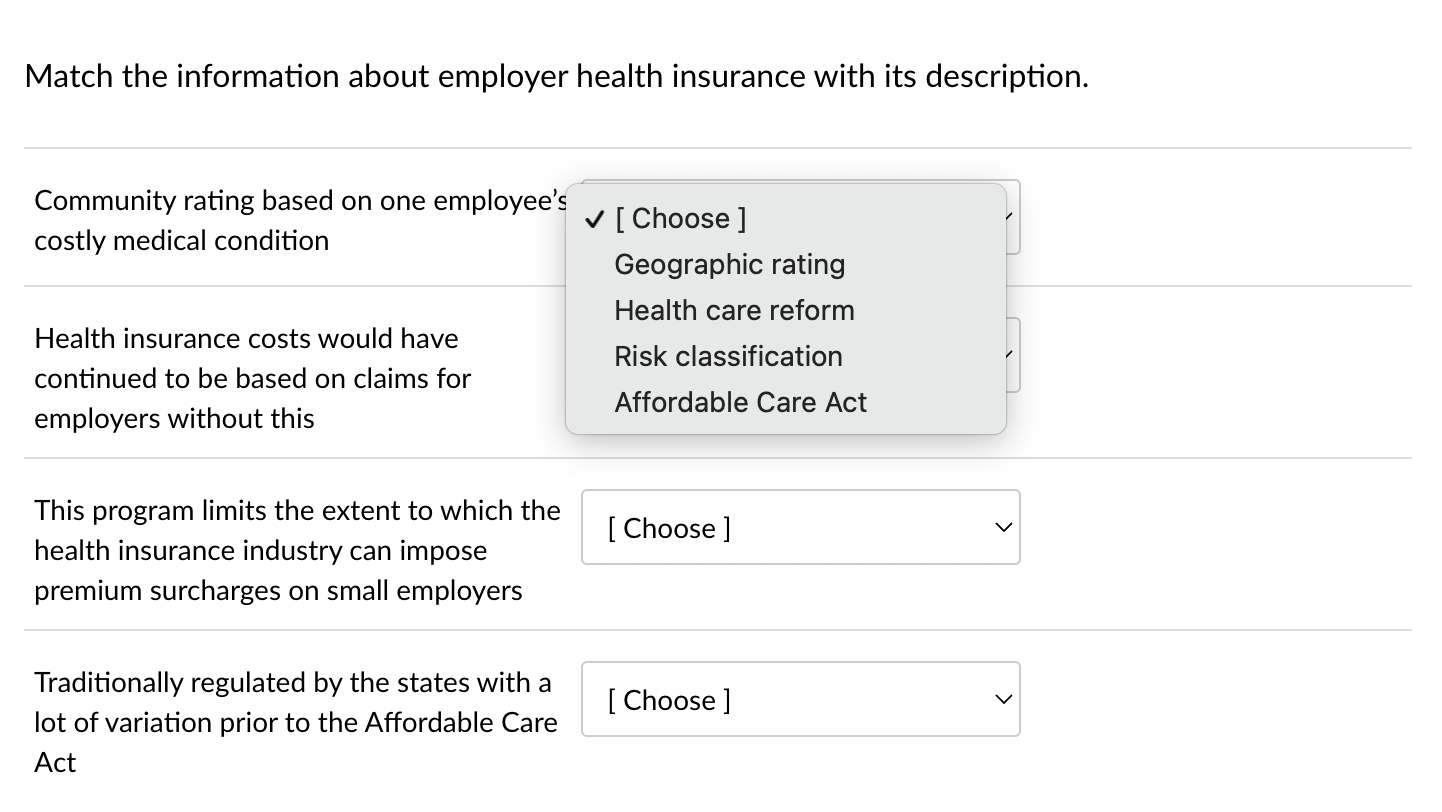Screen dimensions: 1442x812
Task: Click the chevron on the third question's dropdown
Action: pos(1001,527)
